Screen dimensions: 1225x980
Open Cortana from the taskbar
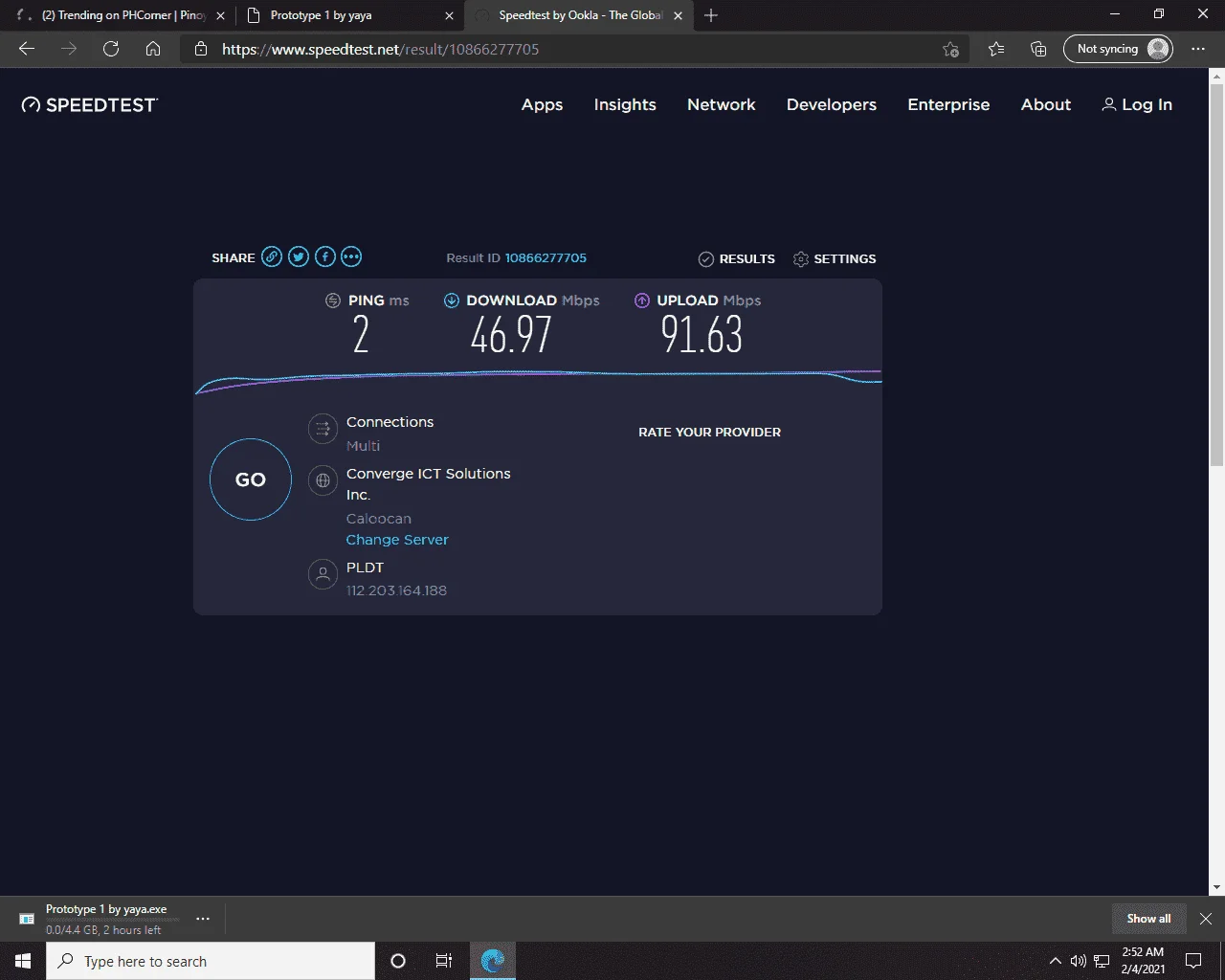(x=398, y=961)
